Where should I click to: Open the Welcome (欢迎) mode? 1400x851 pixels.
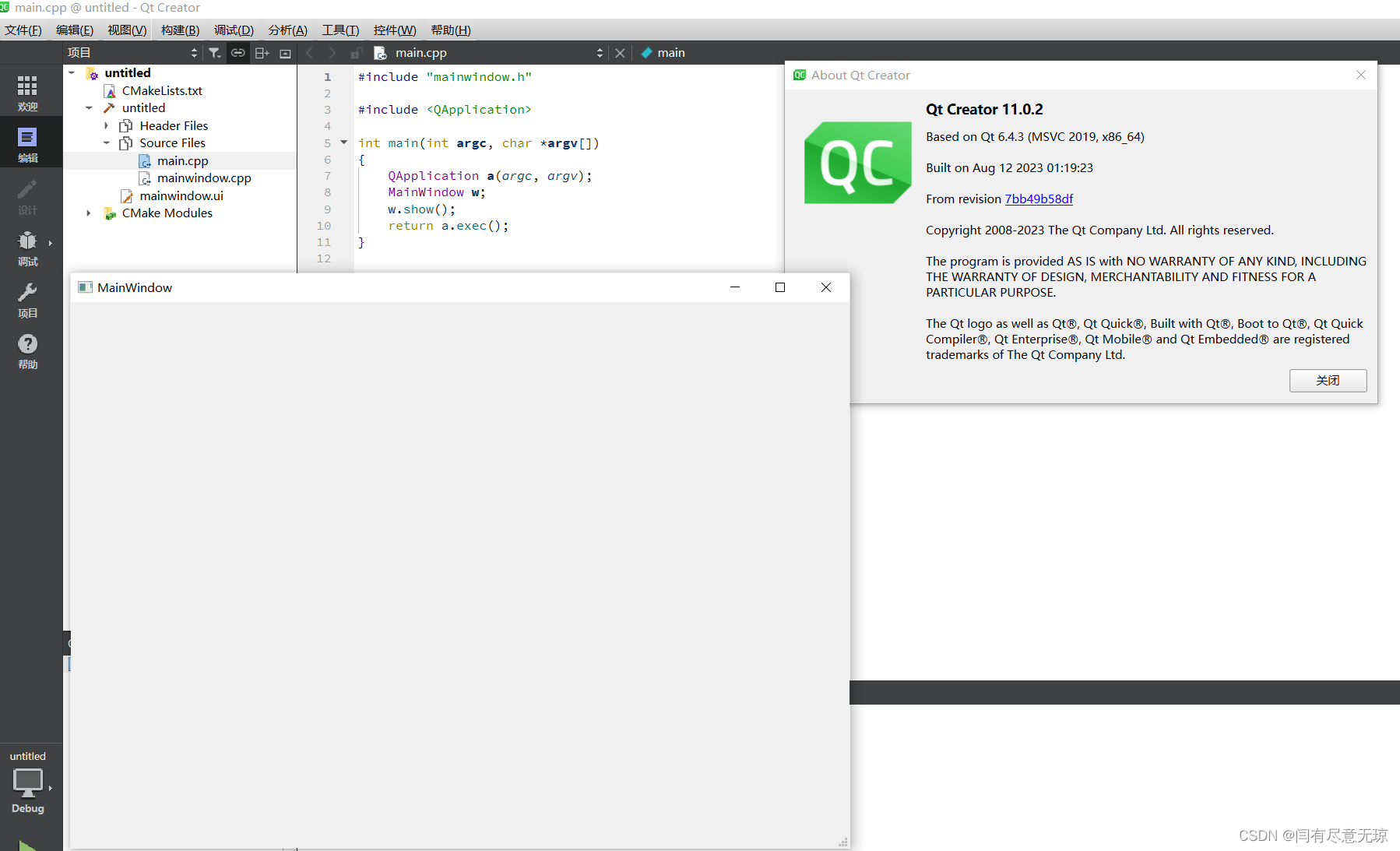coord(27,93)
